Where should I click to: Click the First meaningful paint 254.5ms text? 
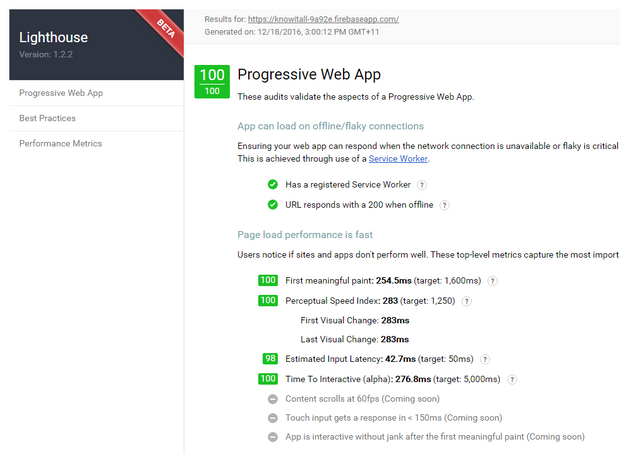click(383, 281)
